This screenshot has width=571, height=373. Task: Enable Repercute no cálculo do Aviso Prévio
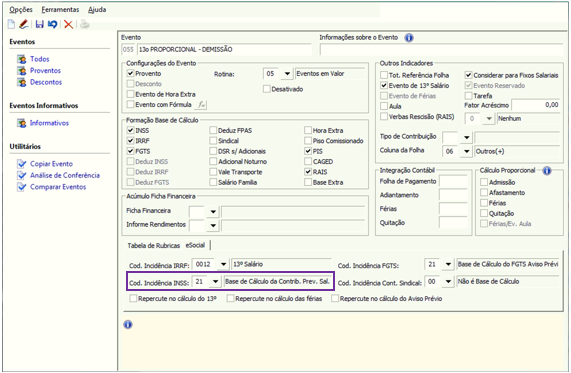pyautogui.click(x=335, y=299)
